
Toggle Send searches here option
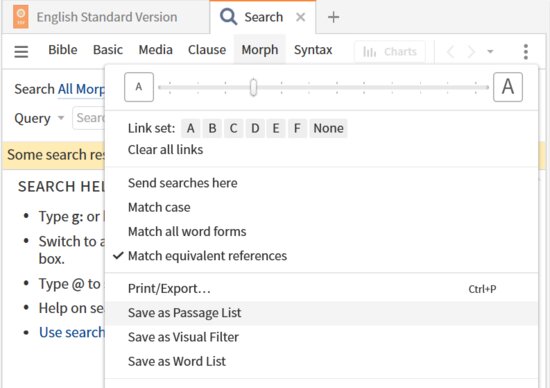click(x=321, y=183)
